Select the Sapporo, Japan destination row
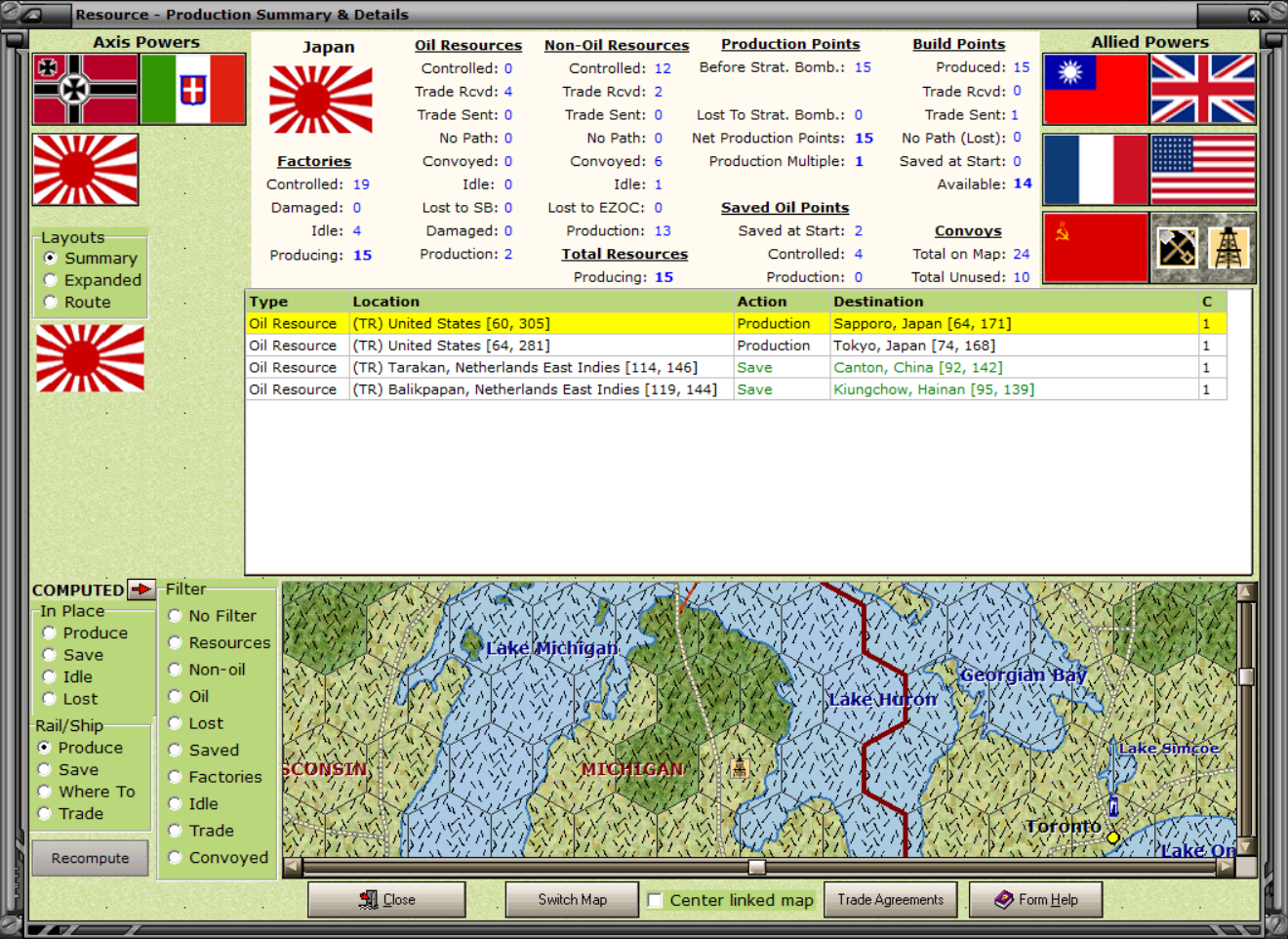 (737, 323)
